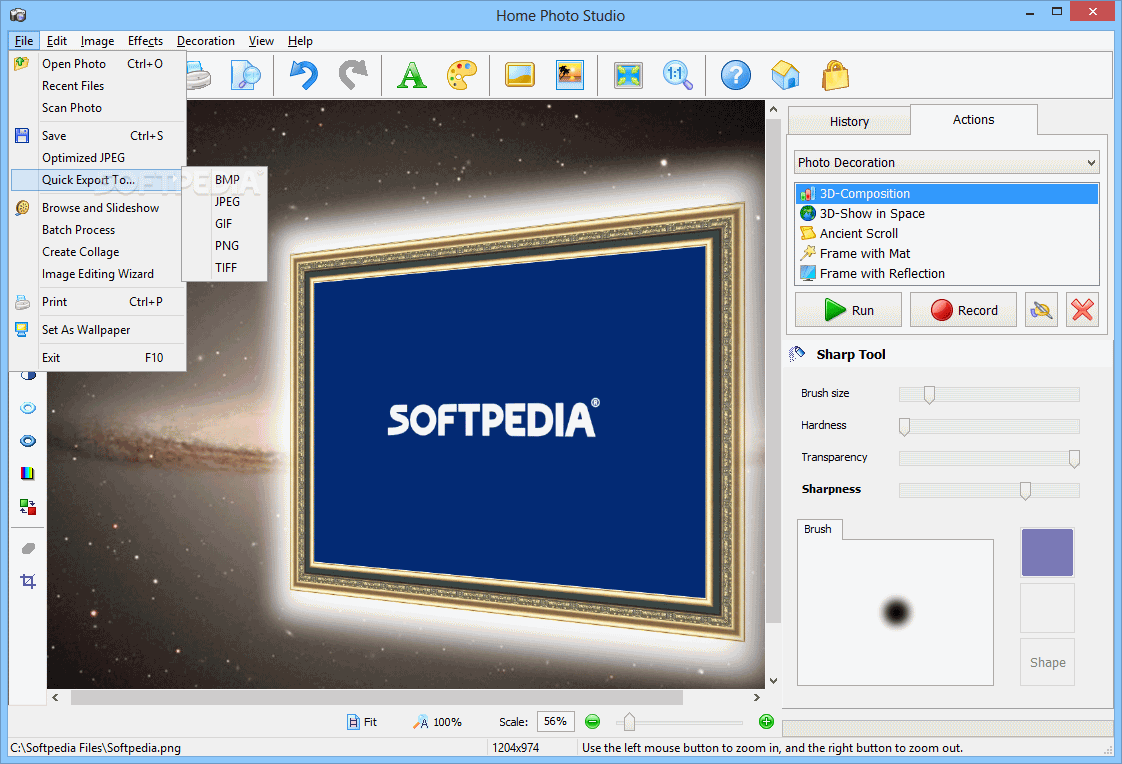
Task: Click the light blue ring tool icon
Action: [28, 408]
